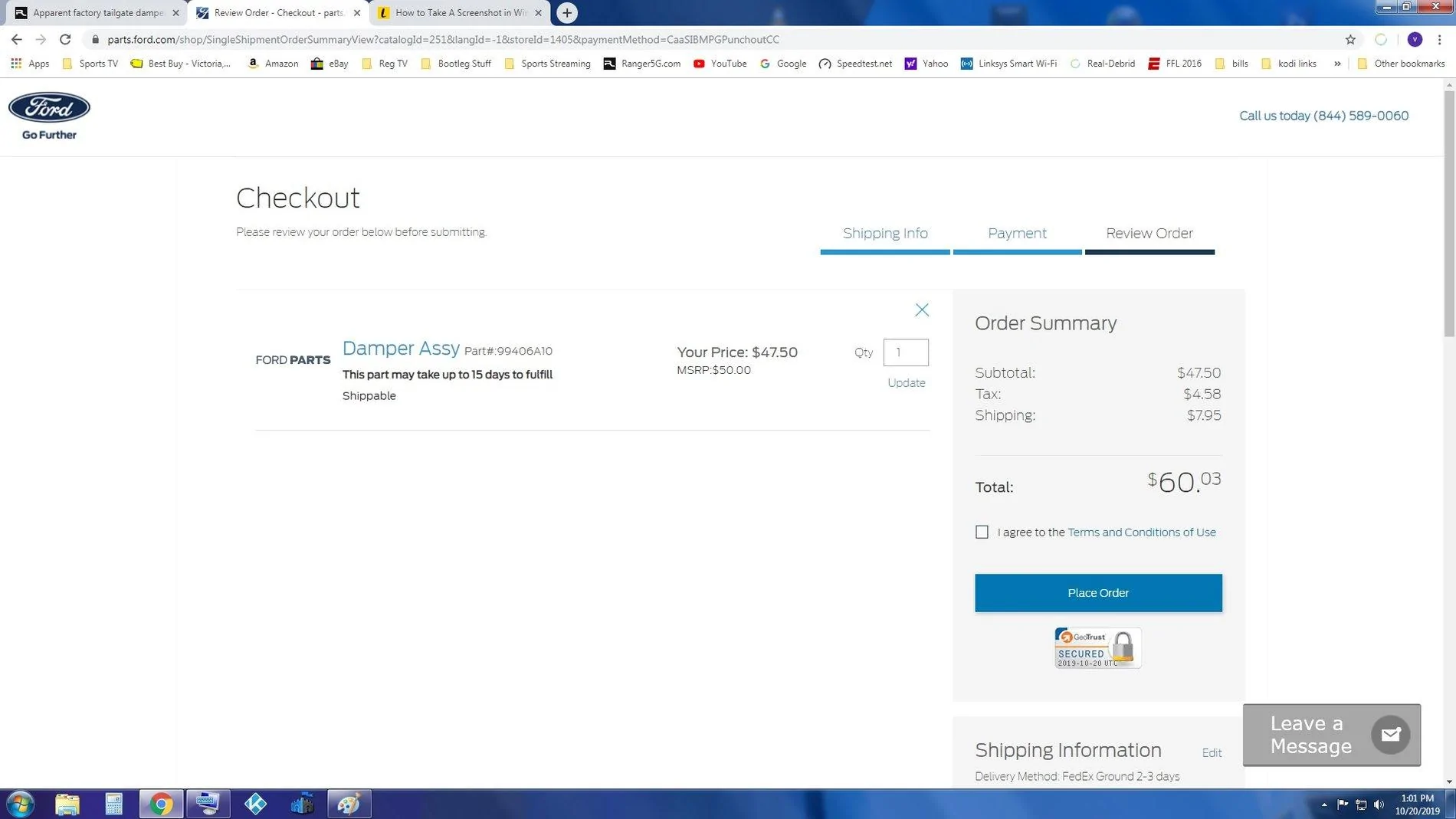Open a new browser tab
This screenshot has width=1456, height=819.
coord(567,13)
